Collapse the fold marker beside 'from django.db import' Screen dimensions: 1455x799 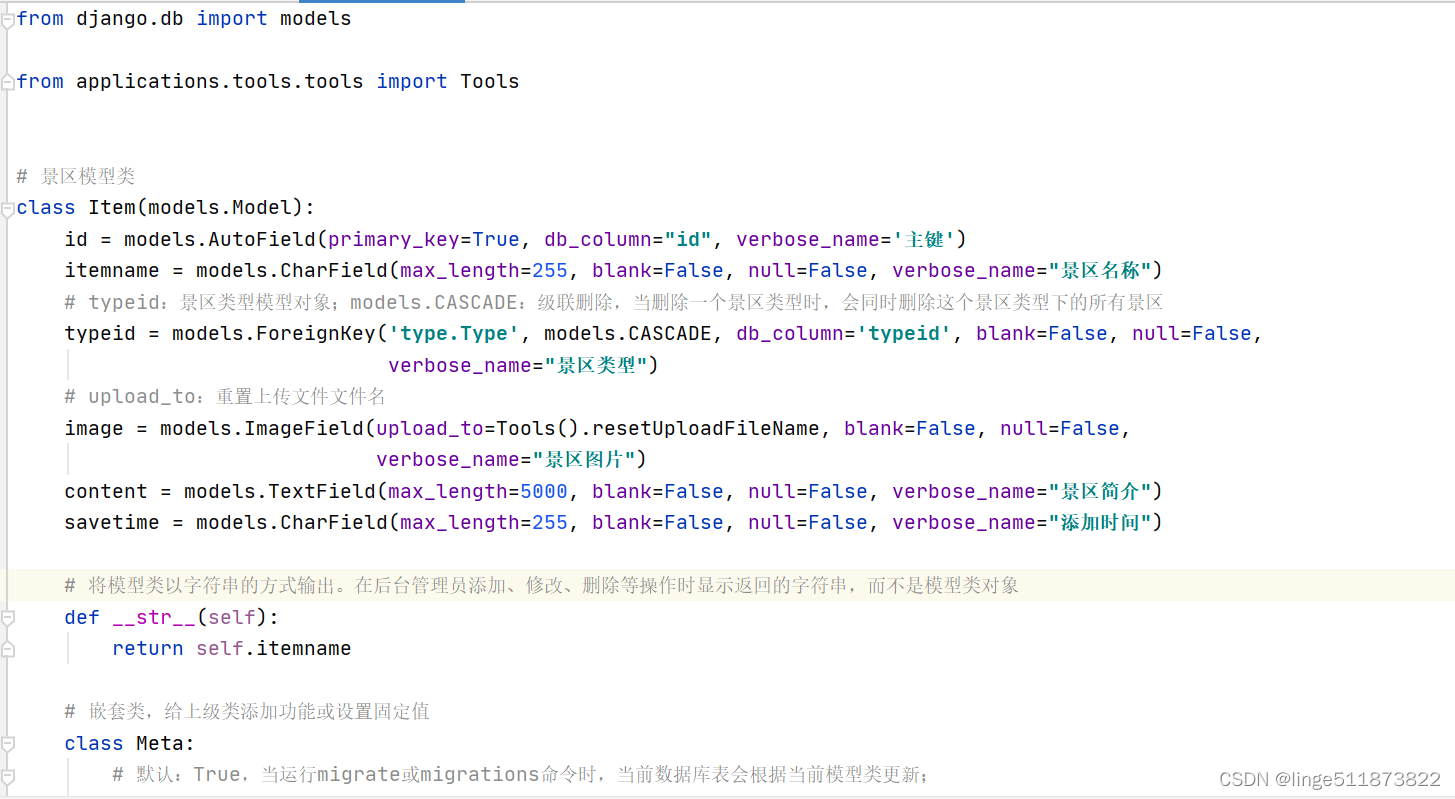click(x=7, y=19)
